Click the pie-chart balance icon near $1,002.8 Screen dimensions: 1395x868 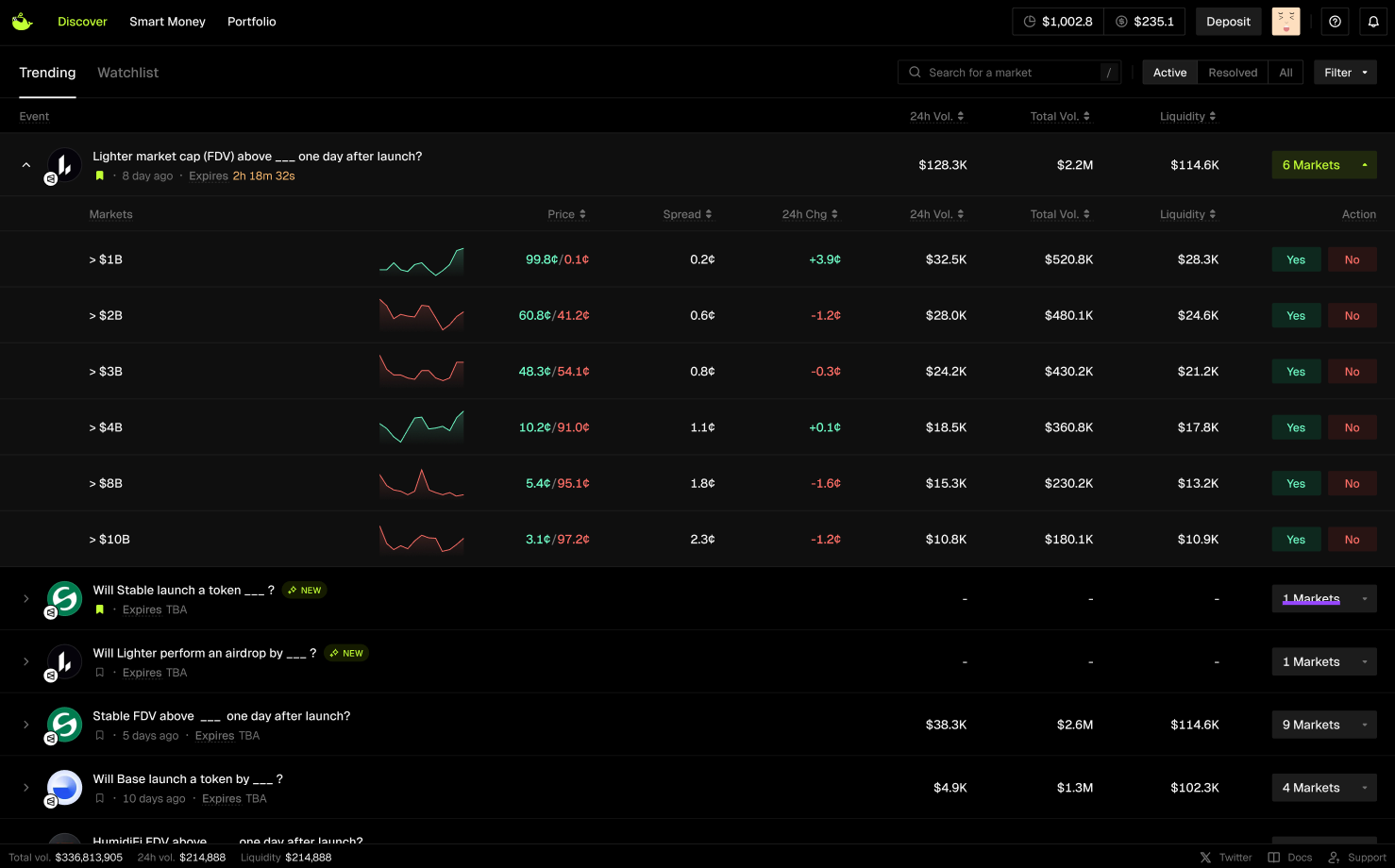coord(1028,21)
